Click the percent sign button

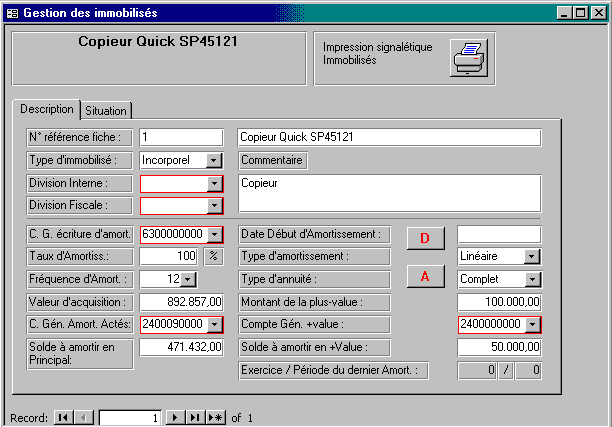(x=213, y=256)
